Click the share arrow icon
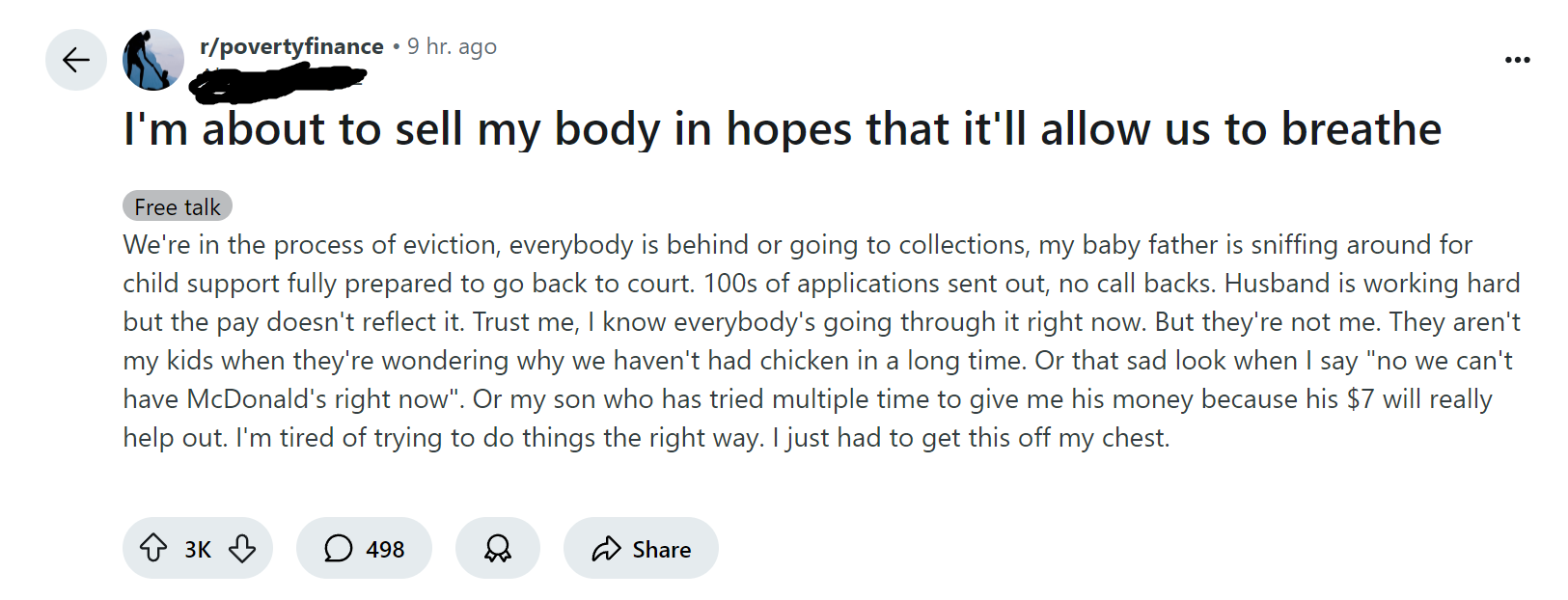 click(606, 549)
